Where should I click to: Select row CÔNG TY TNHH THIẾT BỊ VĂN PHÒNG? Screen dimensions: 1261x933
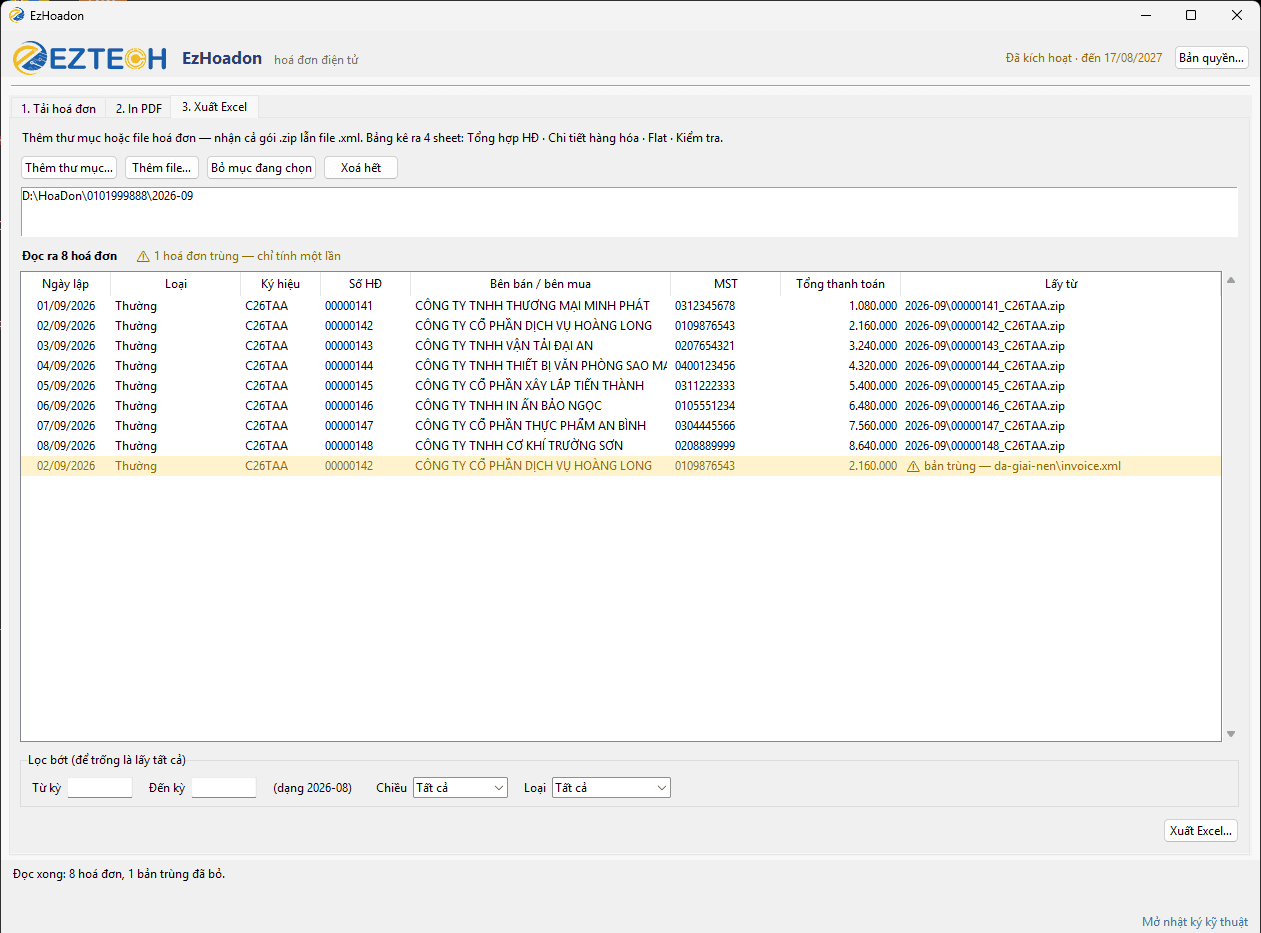[x=621, y=366]
